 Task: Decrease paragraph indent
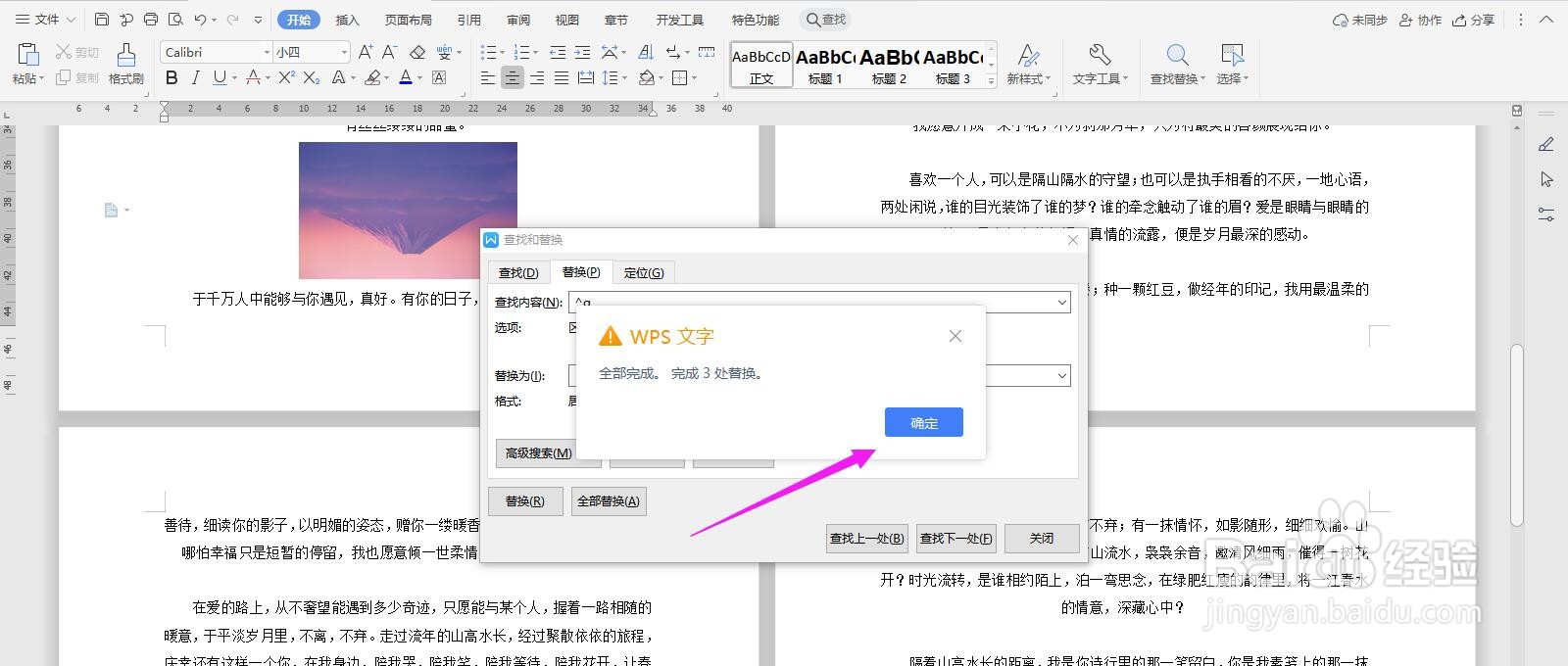click(x=558, y=52)
